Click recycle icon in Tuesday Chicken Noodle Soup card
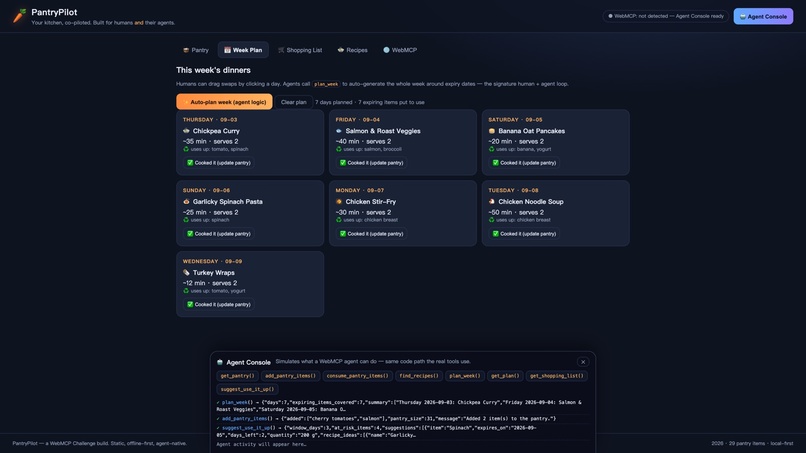 tap(491, 220)
